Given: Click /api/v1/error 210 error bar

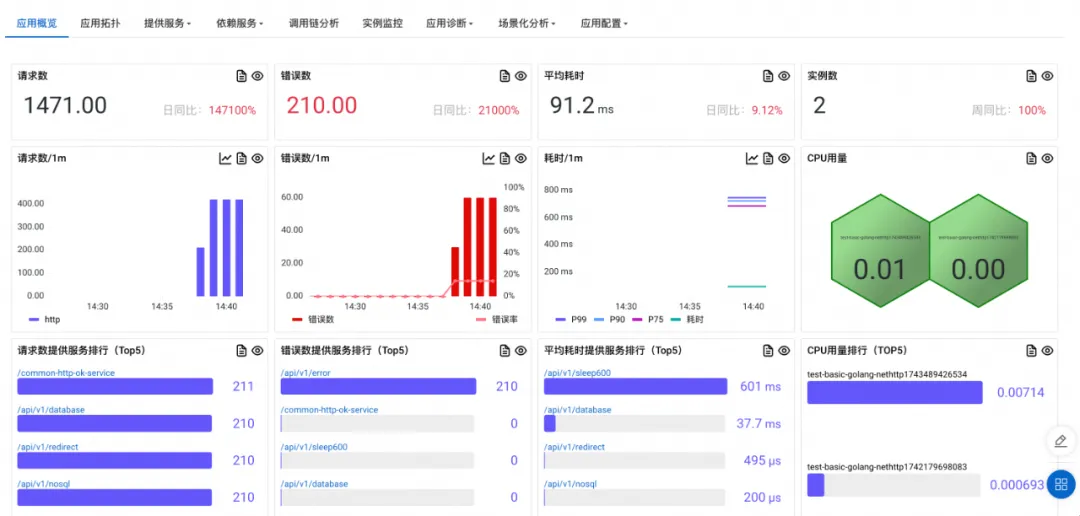Looking at the screenshot, I should 378,386.
